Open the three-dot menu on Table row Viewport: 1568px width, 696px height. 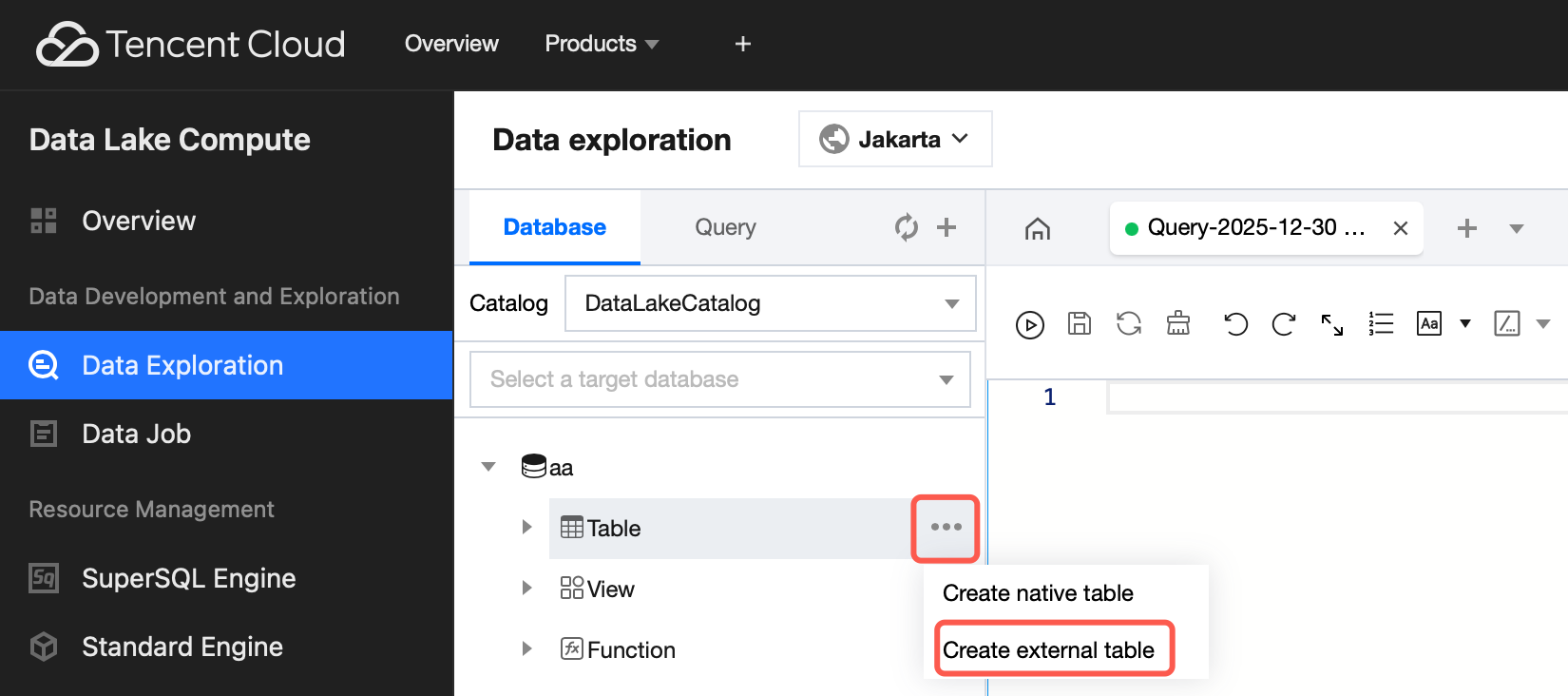[x=946, y=527]
